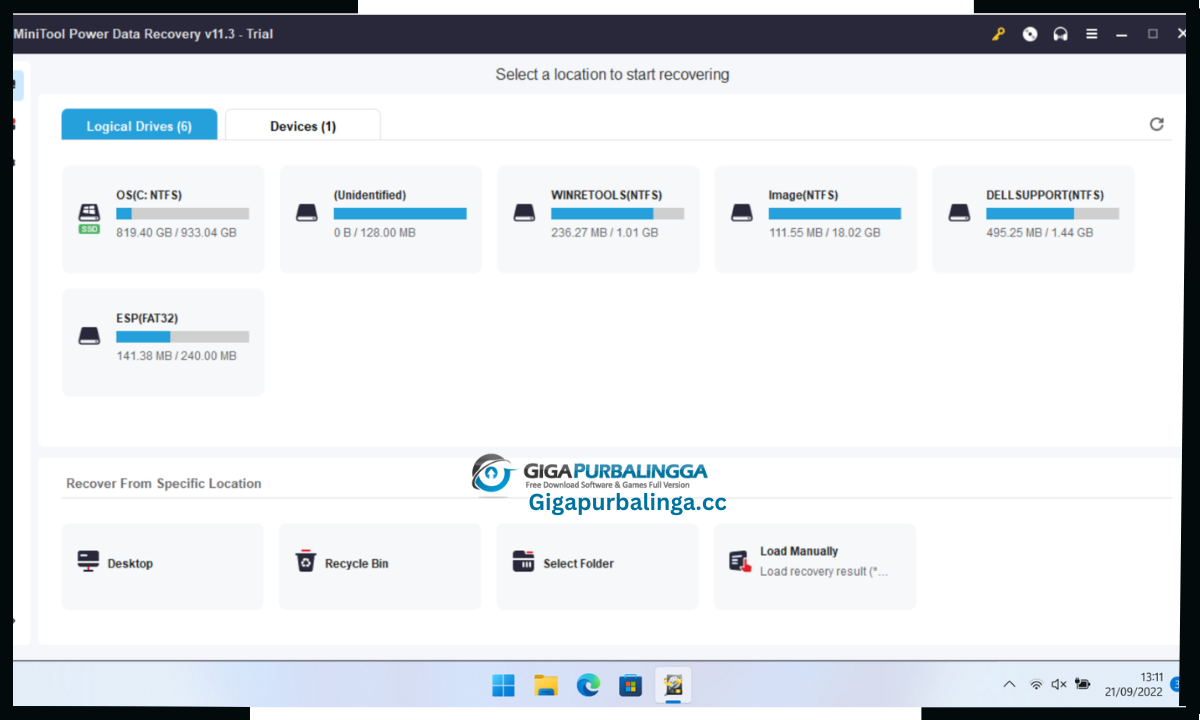Open Wi-Fi network tray icon
This screenshot has height=720, width=1200.
1036,685
